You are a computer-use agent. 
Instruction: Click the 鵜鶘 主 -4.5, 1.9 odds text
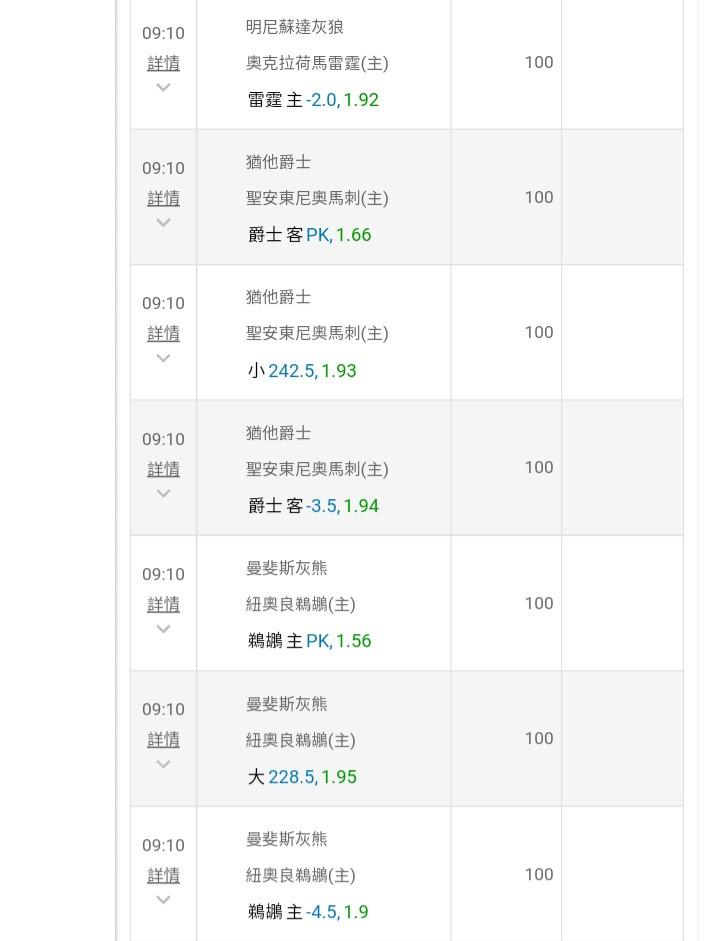308,912
